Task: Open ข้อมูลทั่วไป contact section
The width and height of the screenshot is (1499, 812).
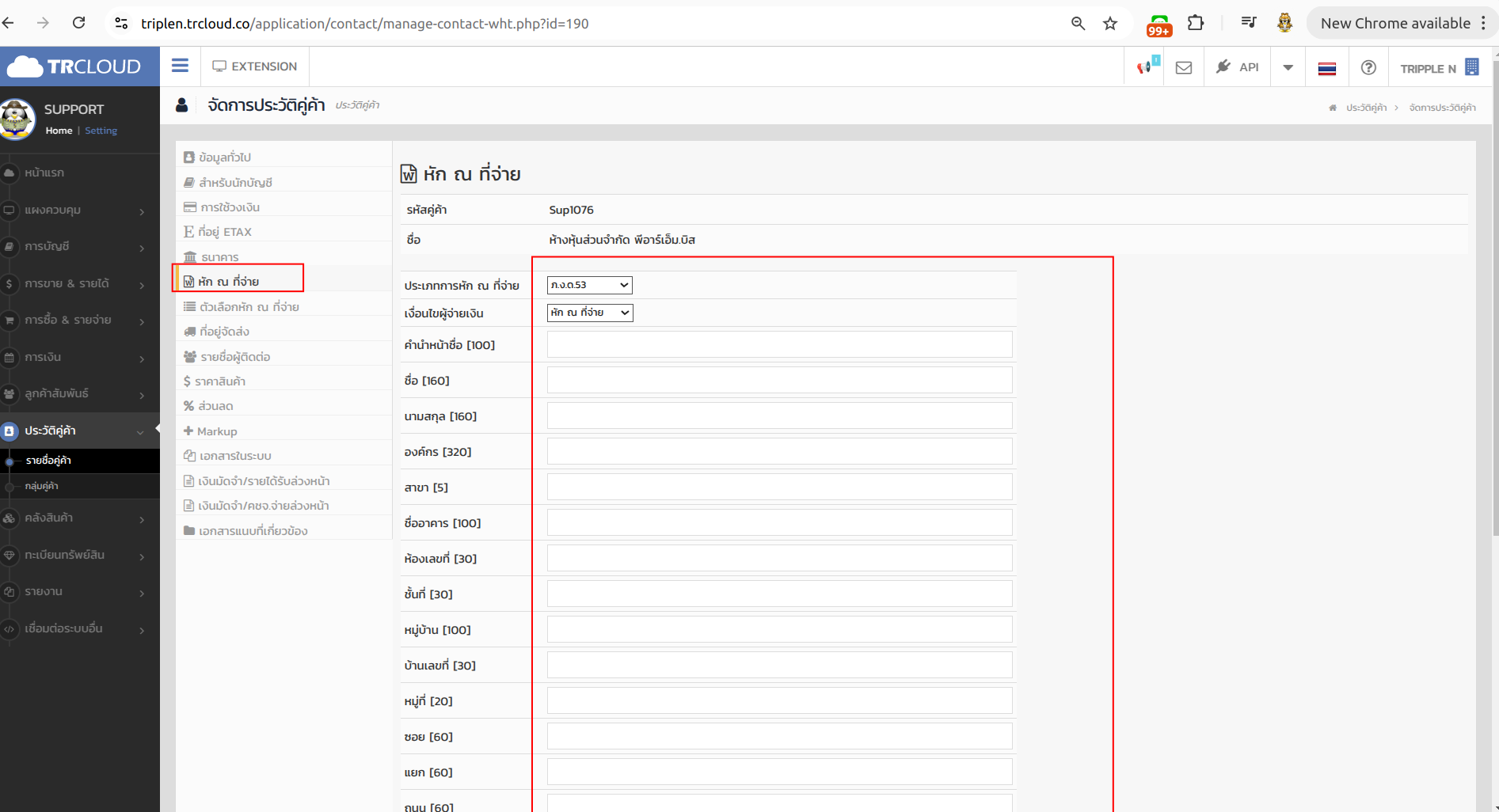Action: pos(283,157)
